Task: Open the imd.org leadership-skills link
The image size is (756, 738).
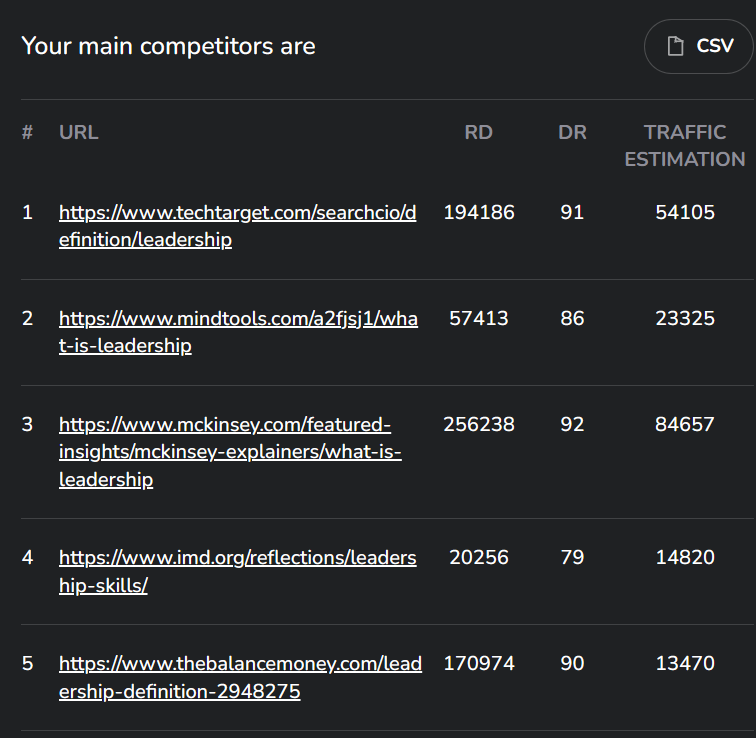Action: pos(238,572)
